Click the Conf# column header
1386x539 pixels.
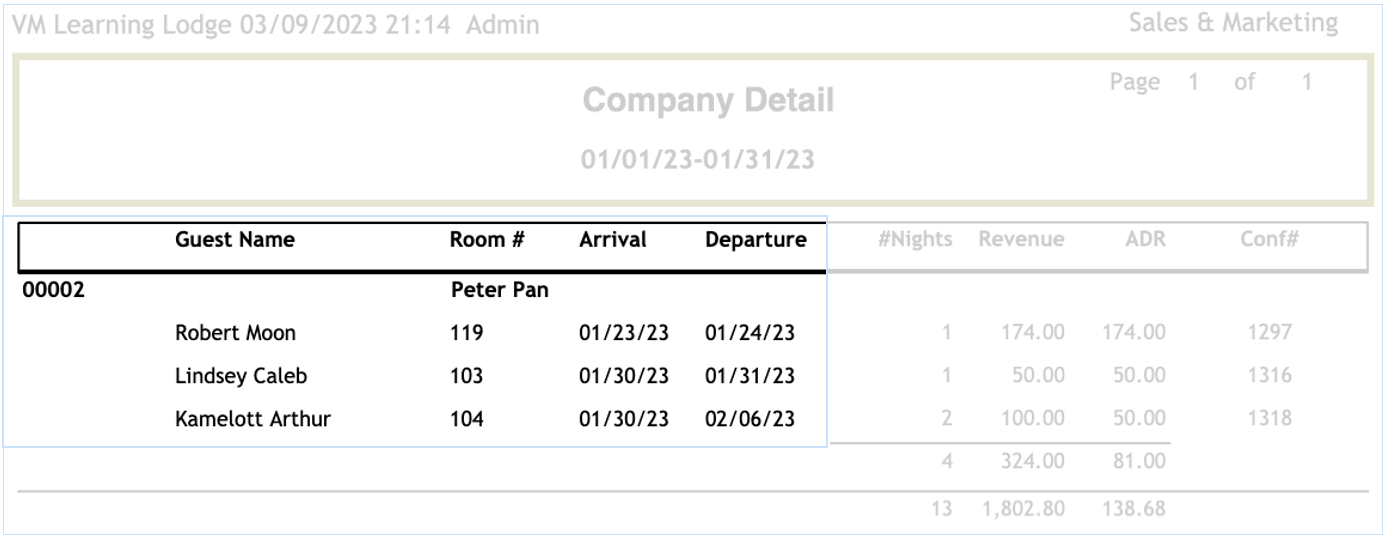click(x=1270, y=240)
